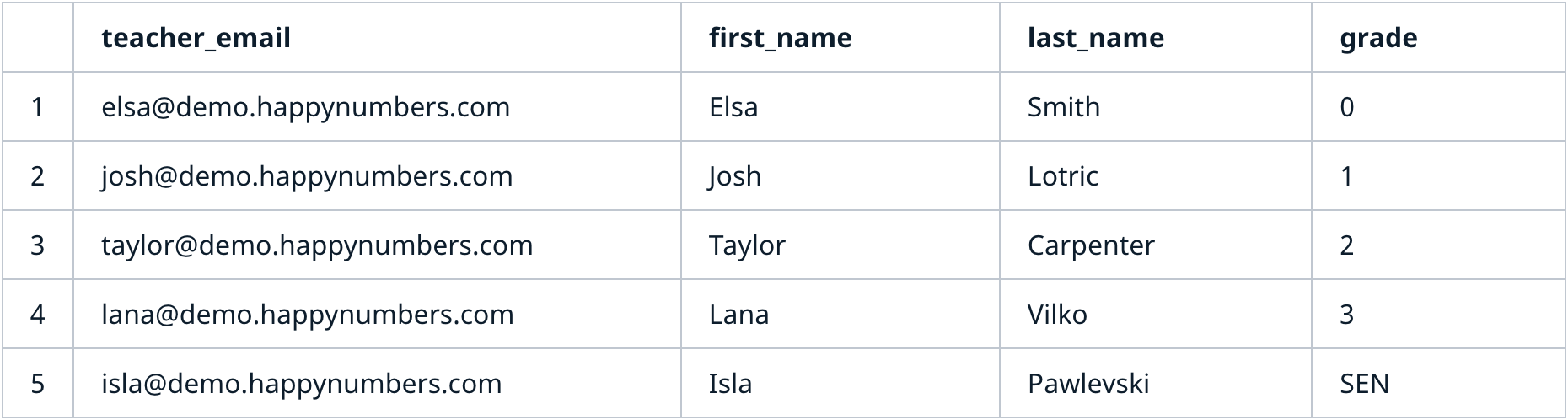Click the grade cell containing SEN

(1364, 384)
